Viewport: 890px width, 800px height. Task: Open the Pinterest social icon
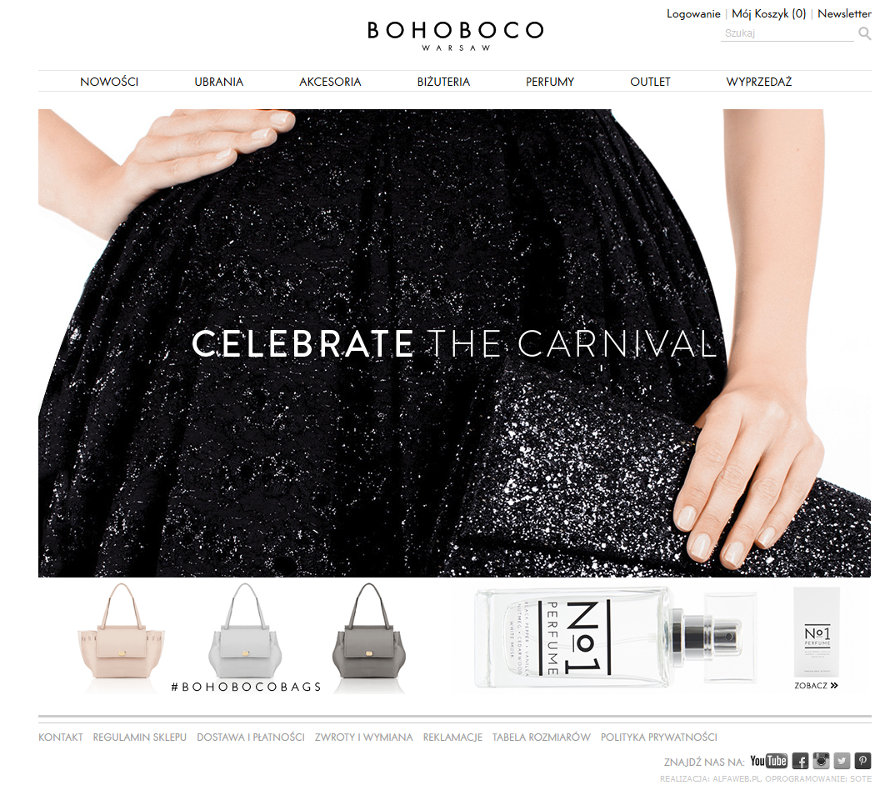coord(863,761)
